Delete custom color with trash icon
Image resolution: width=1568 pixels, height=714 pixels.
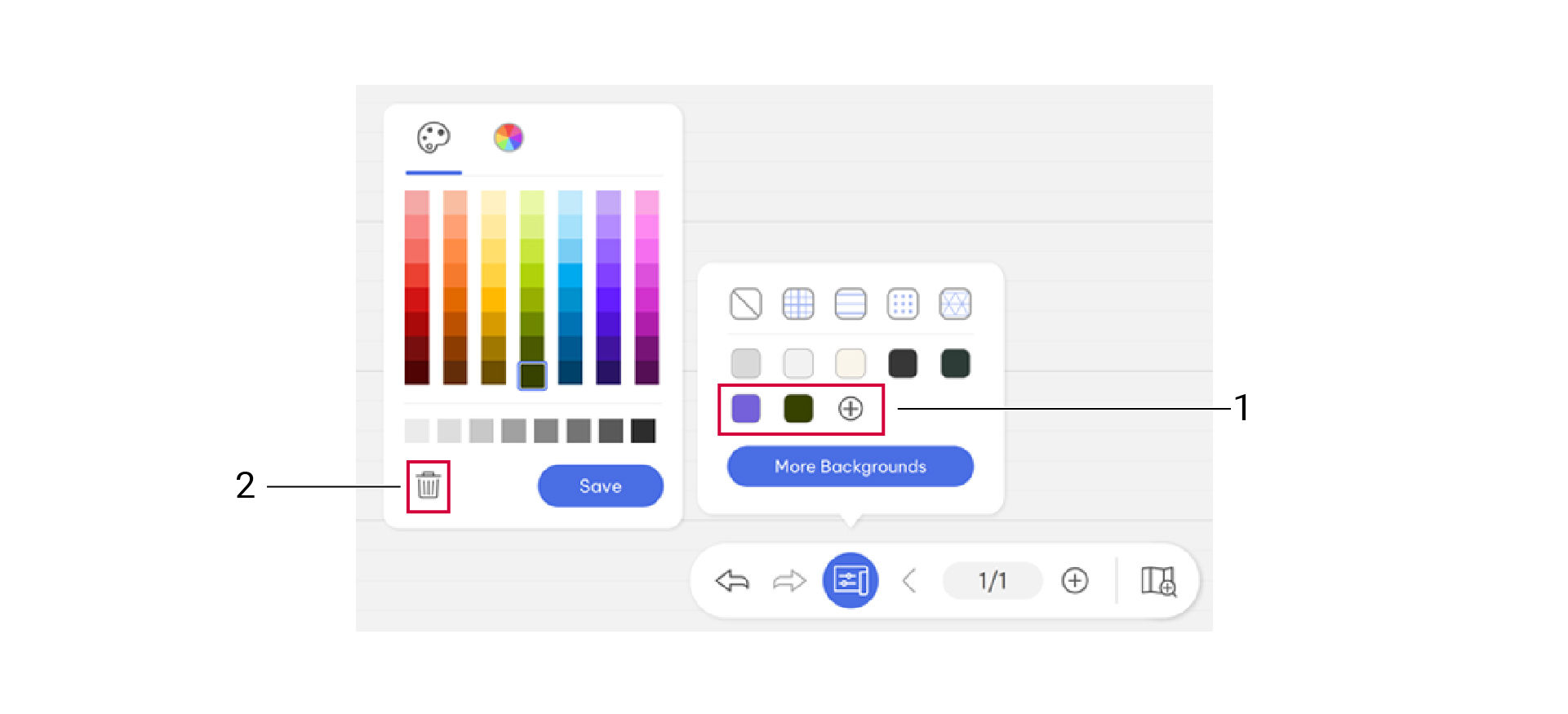coord(429,486)
